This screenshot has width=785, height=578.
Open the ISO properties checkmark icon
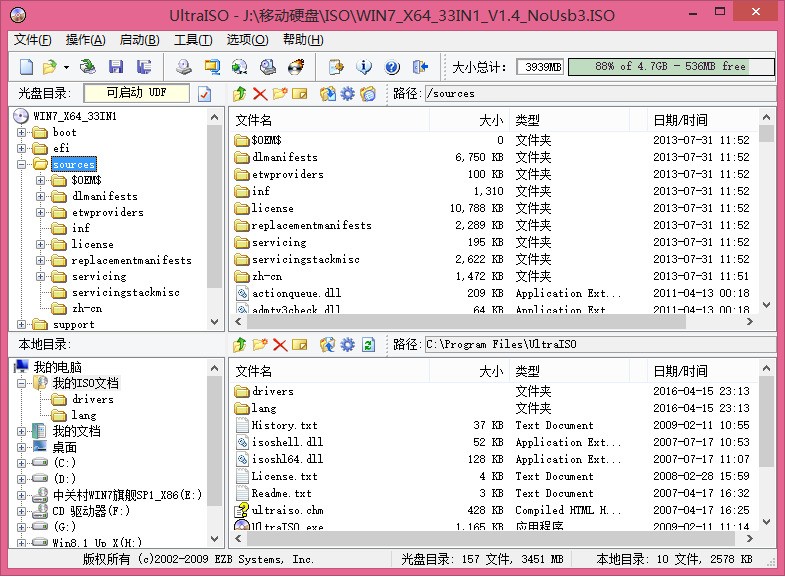point(205,94)
